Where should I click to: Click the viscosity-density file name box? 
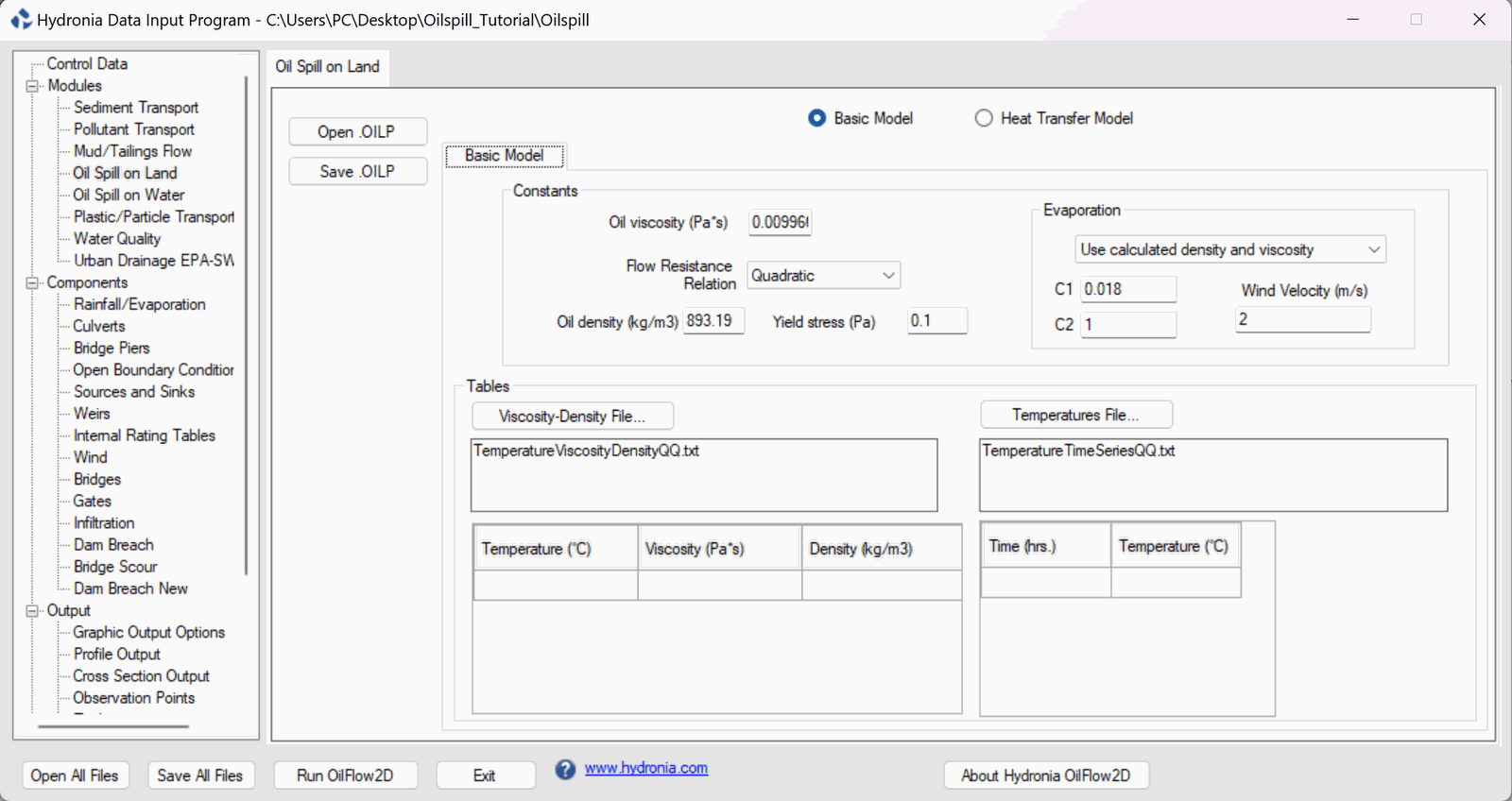click(704, 475)
